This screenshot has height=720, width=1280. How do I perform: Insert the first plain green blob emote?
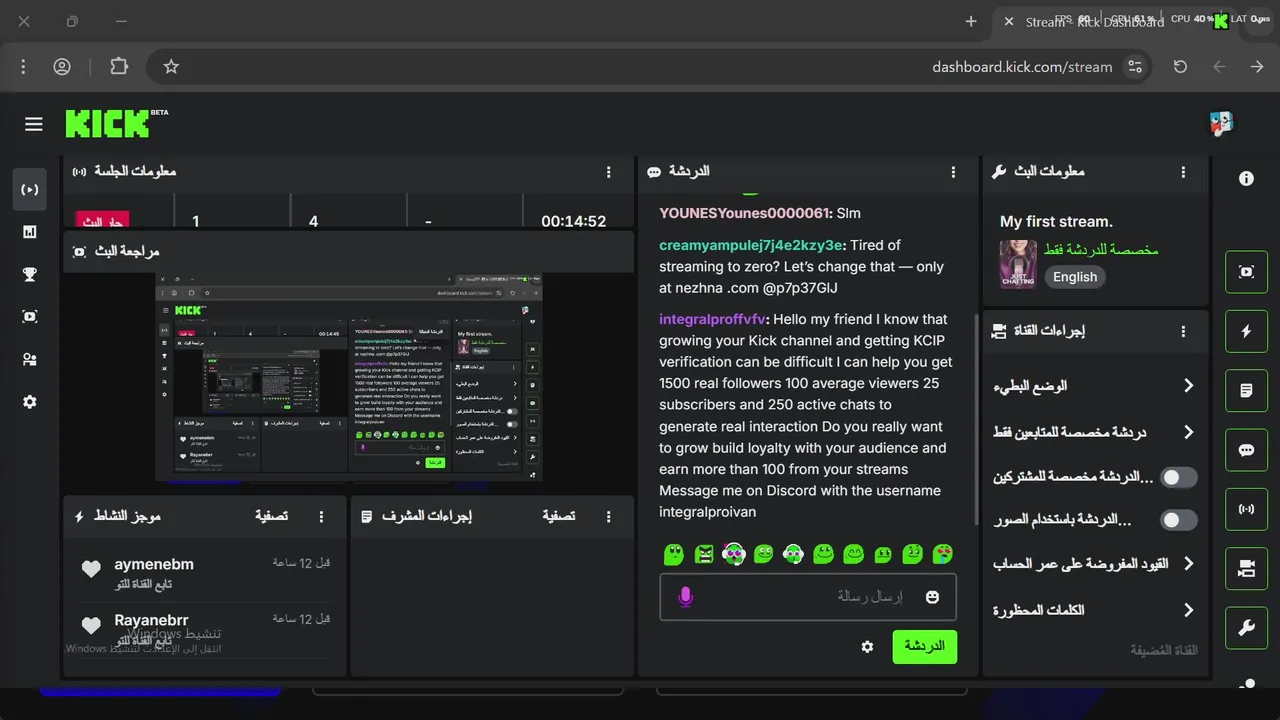click(674, 553)
